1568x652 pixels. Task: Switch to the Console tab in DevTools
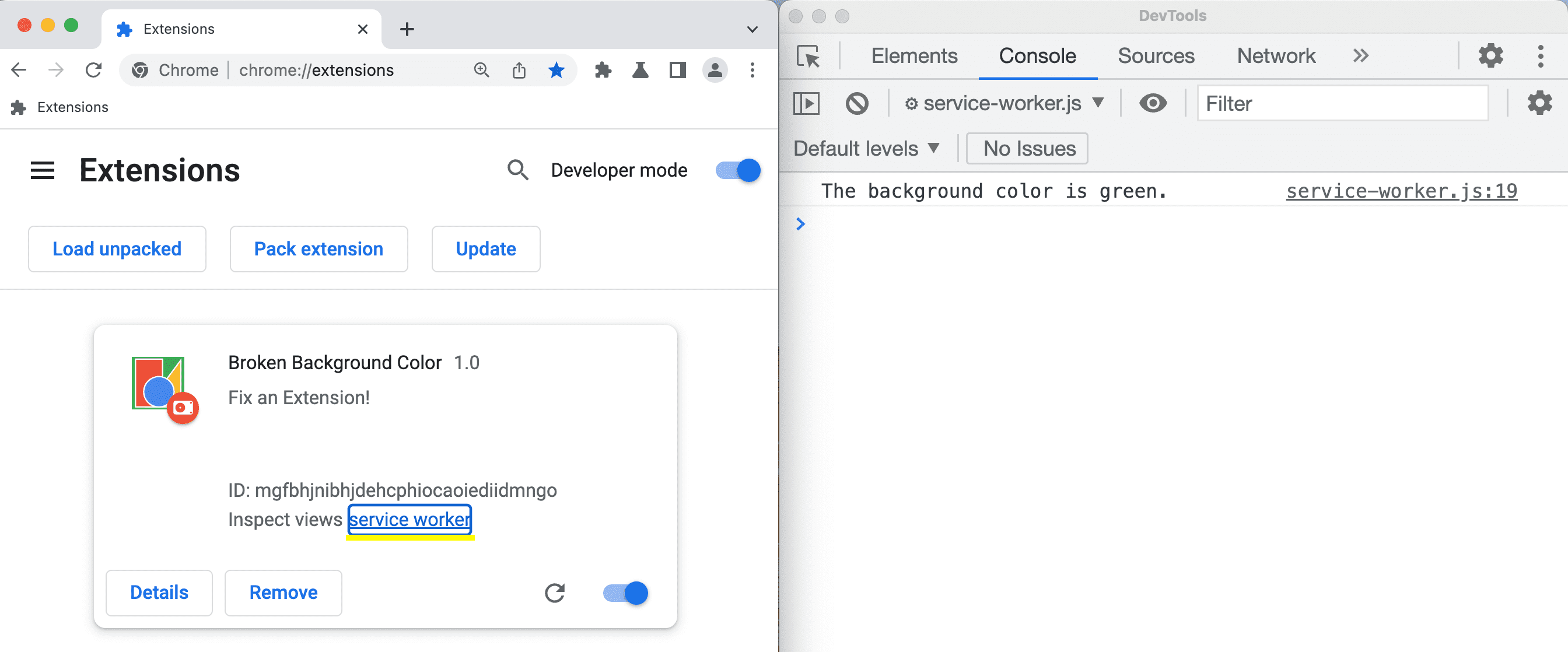pos(1038,56)
